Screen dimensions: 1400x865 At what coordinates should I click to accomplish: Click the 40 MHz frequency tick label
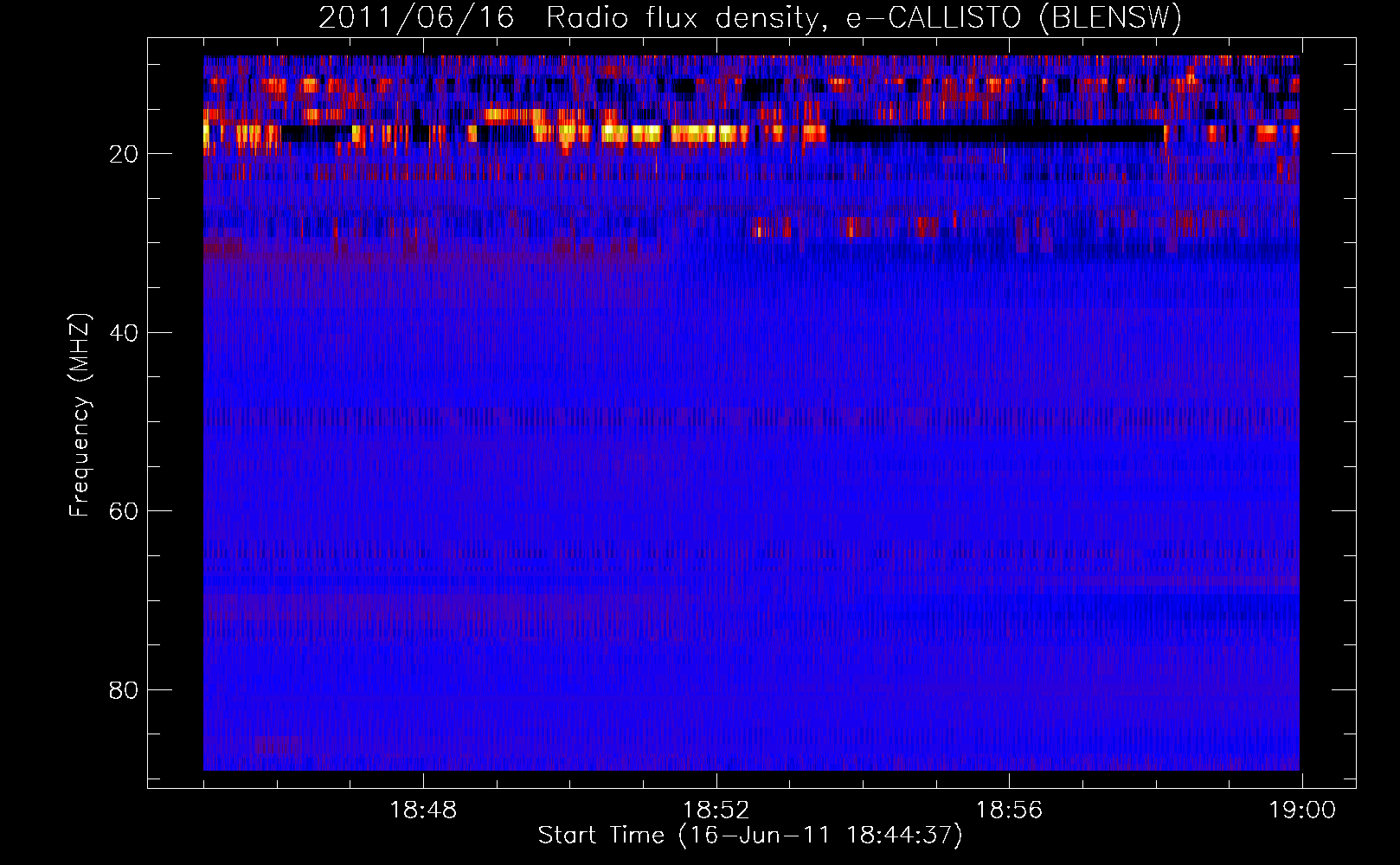[124, 333]
